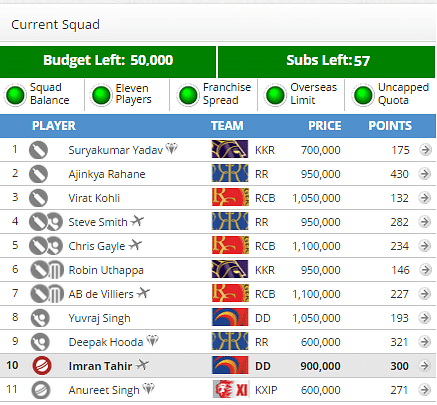437x405 pixels.
Task: Expand Anureet Singh's row arrow
Action: [x=425, y=390]
